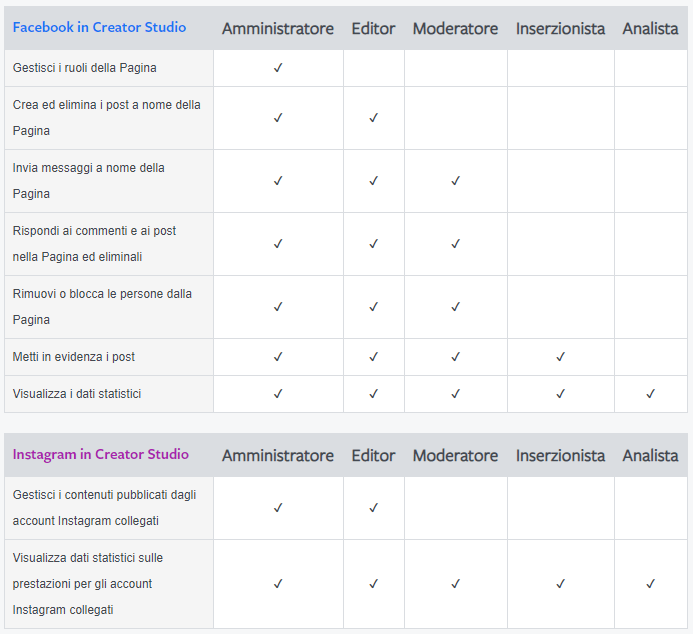693x634 pixels.
Task: Select the Analista header in Facebook table
Action: [x=651, y=29]
